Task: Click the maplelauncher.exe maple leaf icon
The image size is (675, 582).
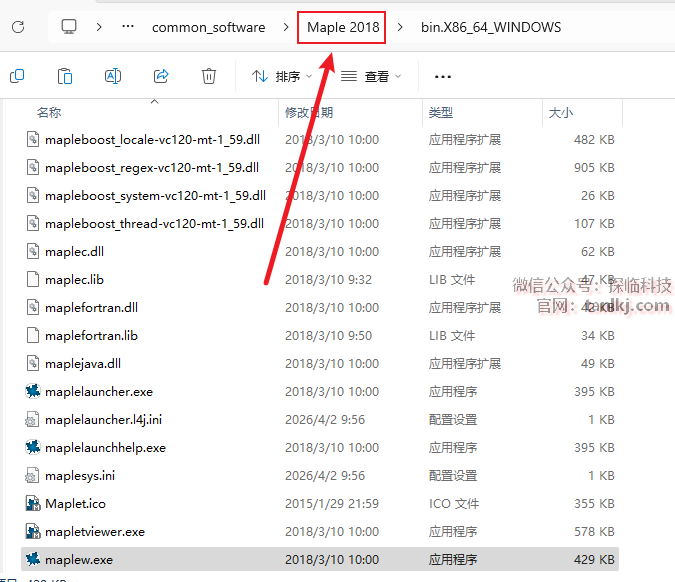Action: tap(33, 391)
